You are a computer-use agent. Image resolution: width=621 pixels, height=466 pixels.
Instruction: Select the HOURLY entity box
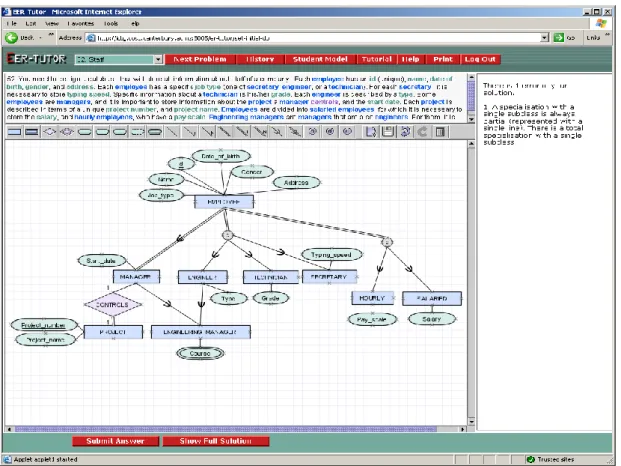(x=372, y=298)
